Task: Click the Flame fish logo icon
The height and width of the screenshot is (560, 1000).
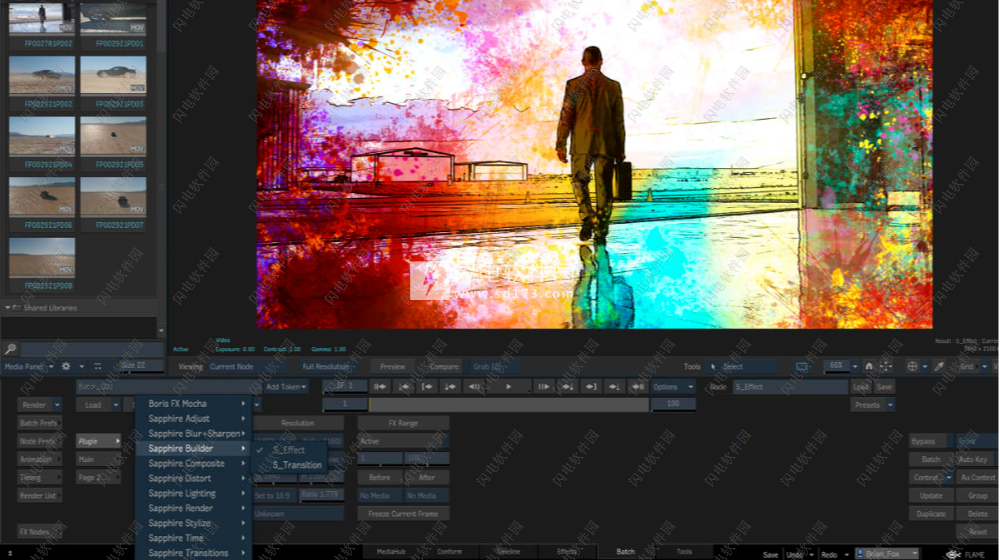Action: coord(953,554)
